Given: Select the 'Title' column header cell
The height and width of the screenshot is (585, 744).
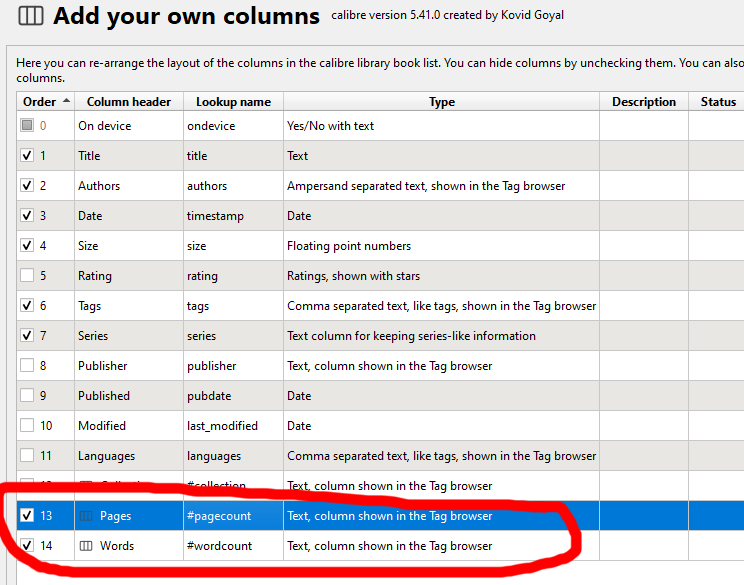Looking at the screenshot, I should coord(129,156).
